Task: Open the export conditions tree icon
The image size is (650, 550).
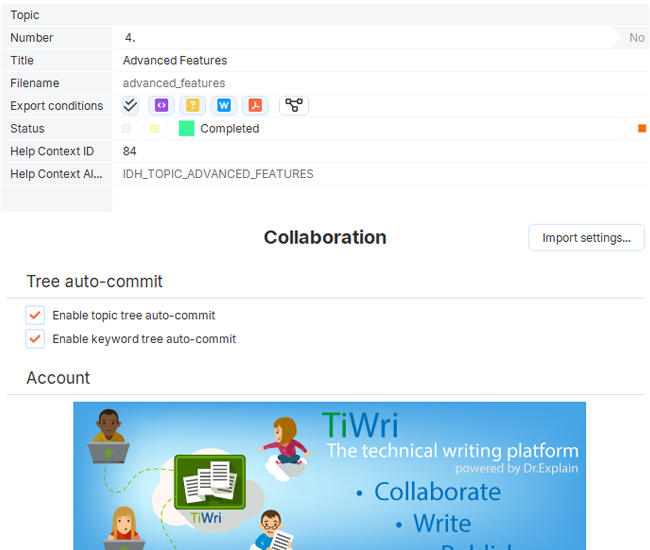Action: pos(294,105)
